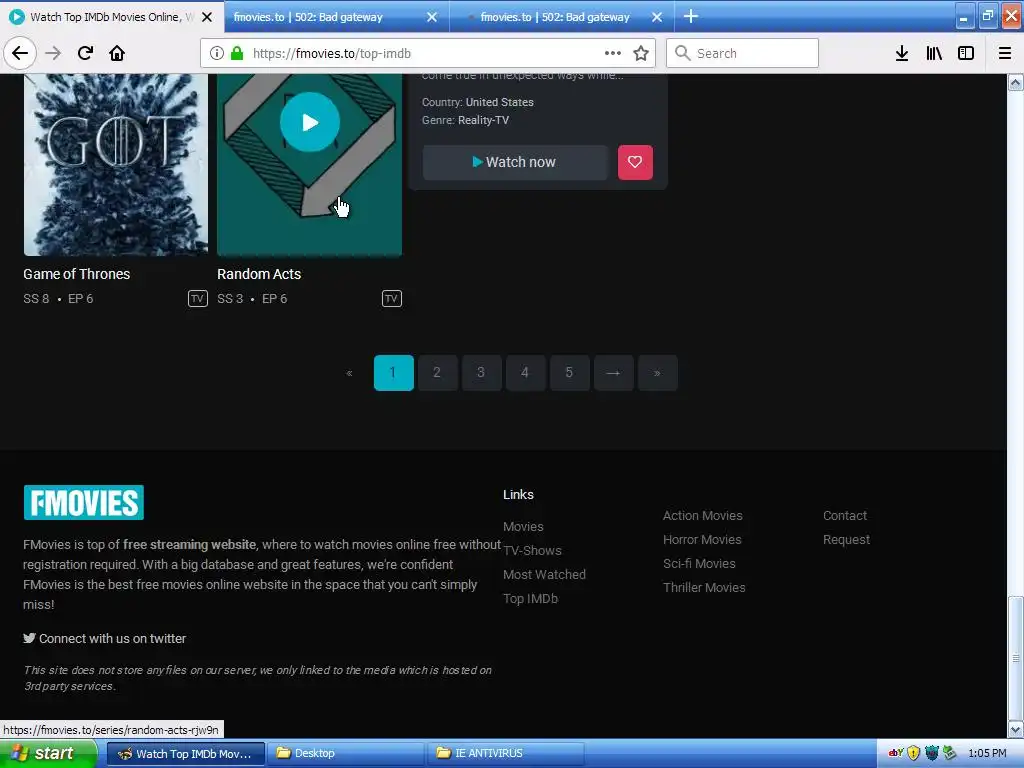Select the Watch Top IMDb Movies Online tab
The width and height of the screenshot is (1024, 768).
tap(111, 17)
